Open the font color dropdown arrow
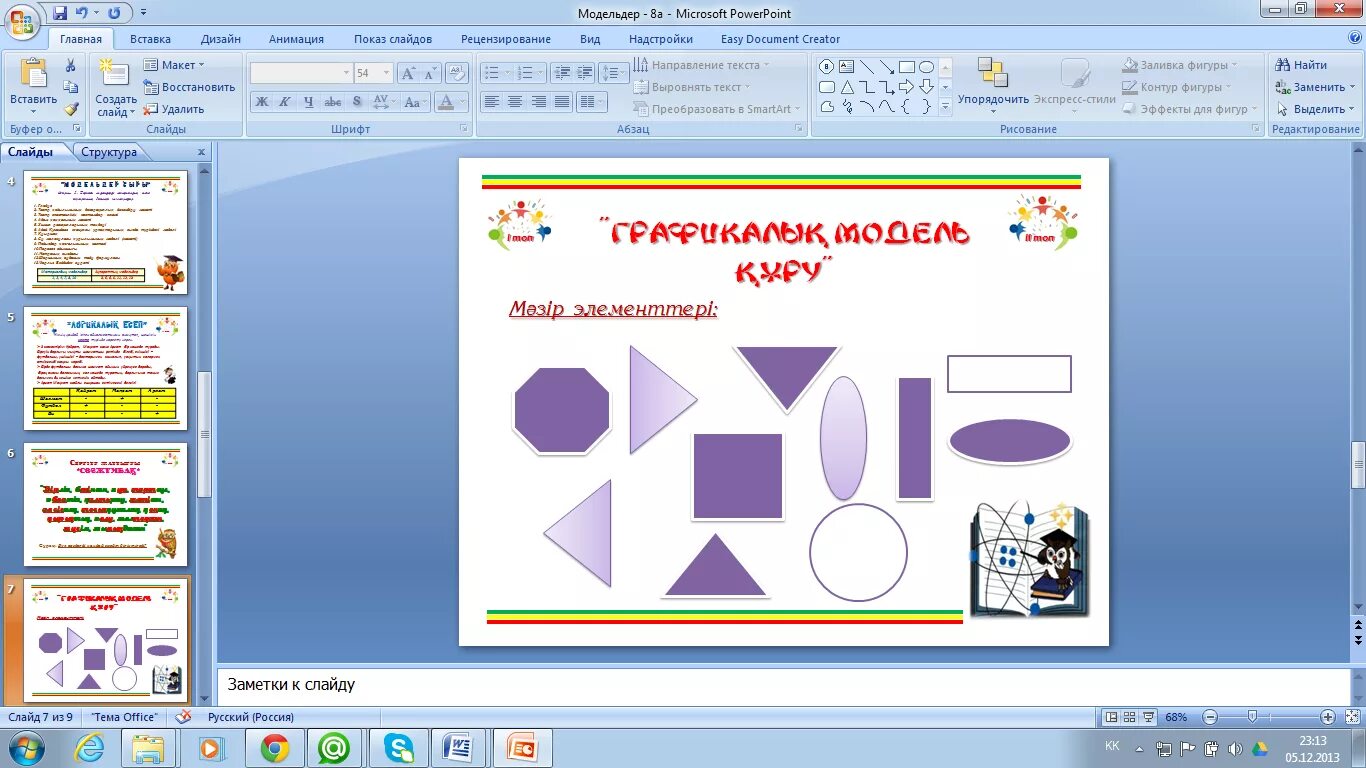 click(463, 102)
